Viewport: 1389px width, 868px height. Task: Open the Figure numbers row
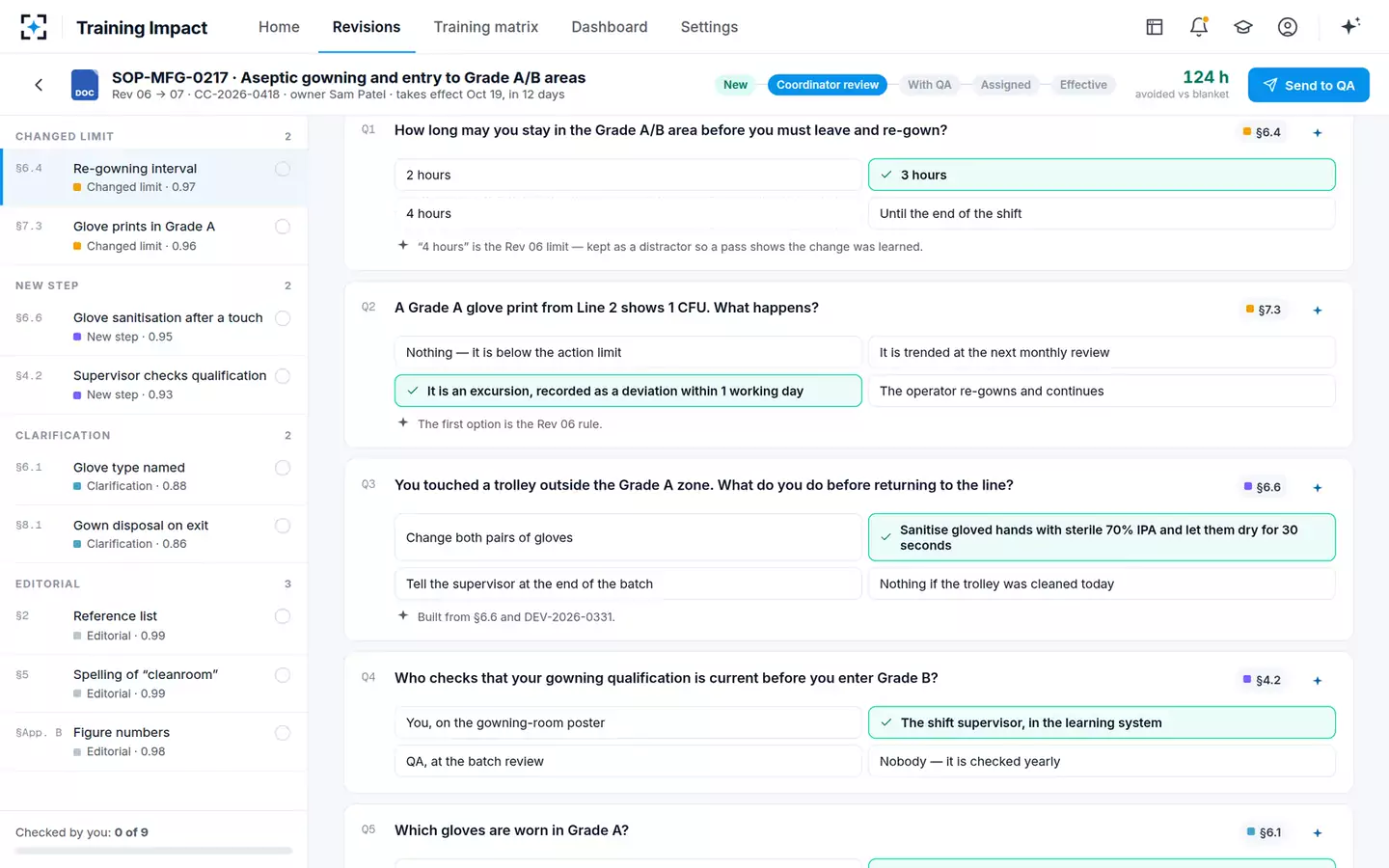(x=154, y=742)
